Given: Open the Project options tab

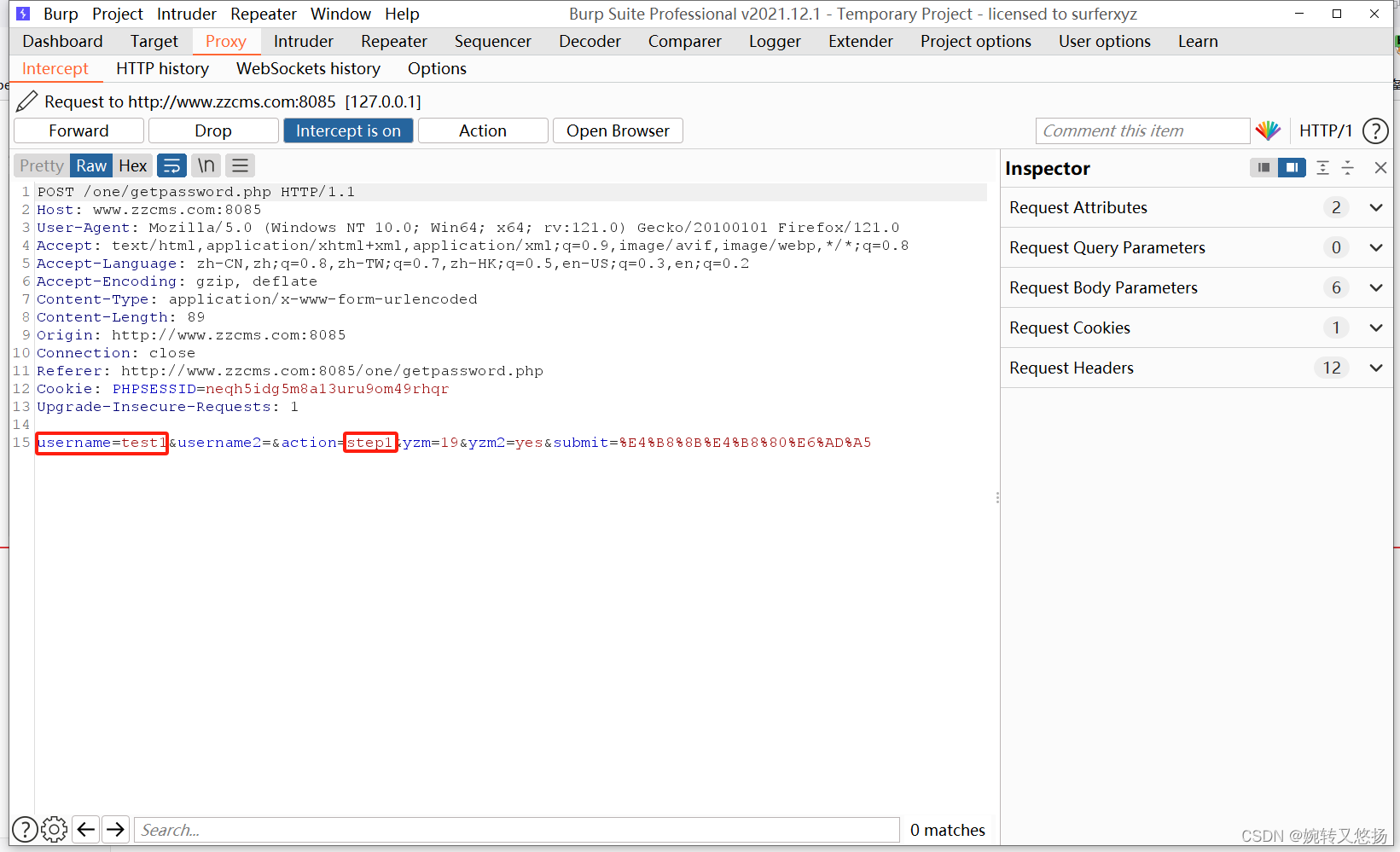Looking at the screenshot, I should tap(975, 41).
